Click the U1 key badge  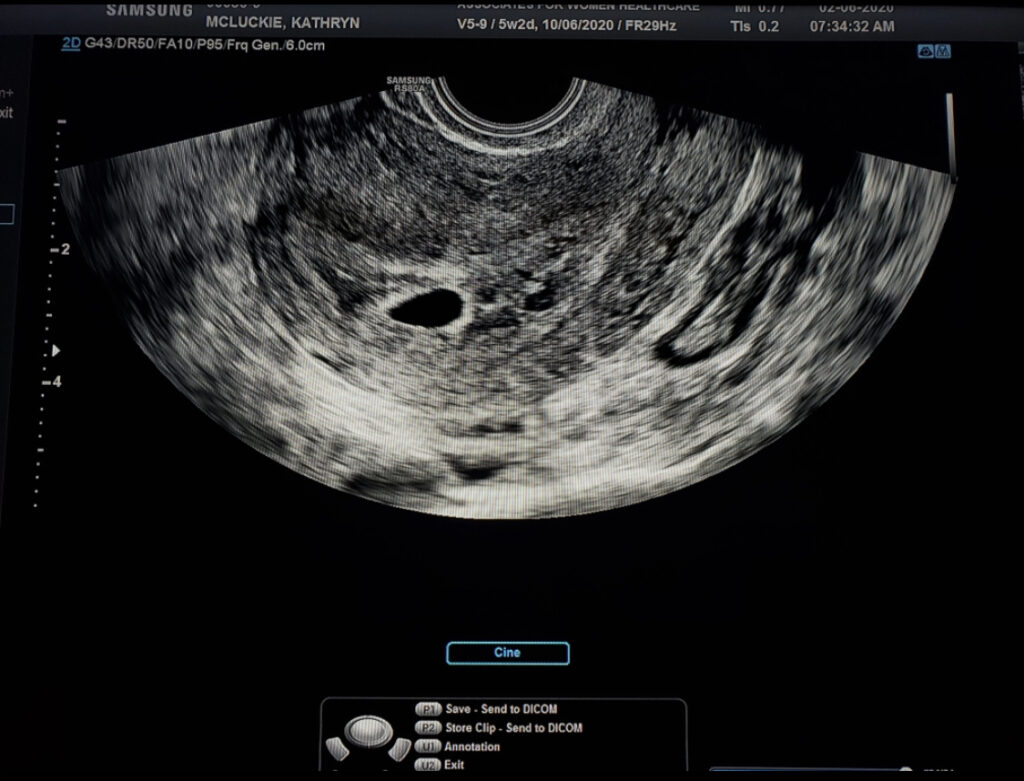(428, 746)
